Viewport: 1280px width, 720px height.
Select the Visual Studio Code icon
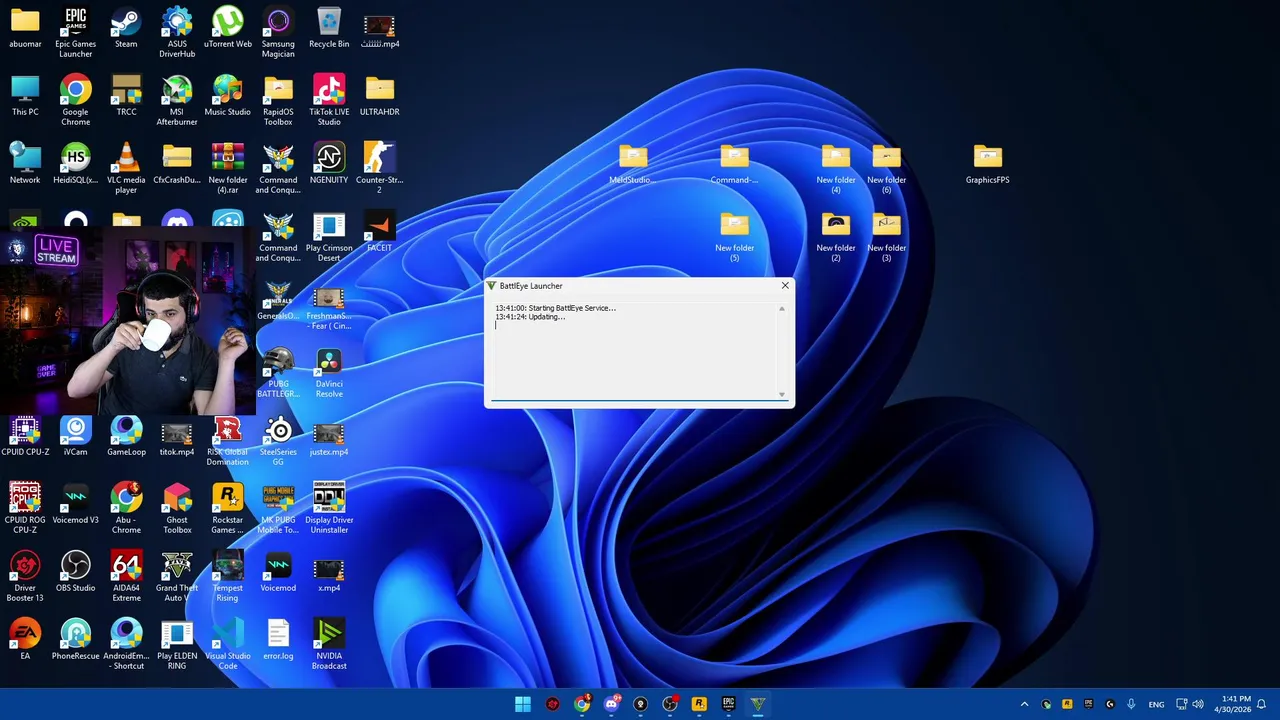point(228,643)
